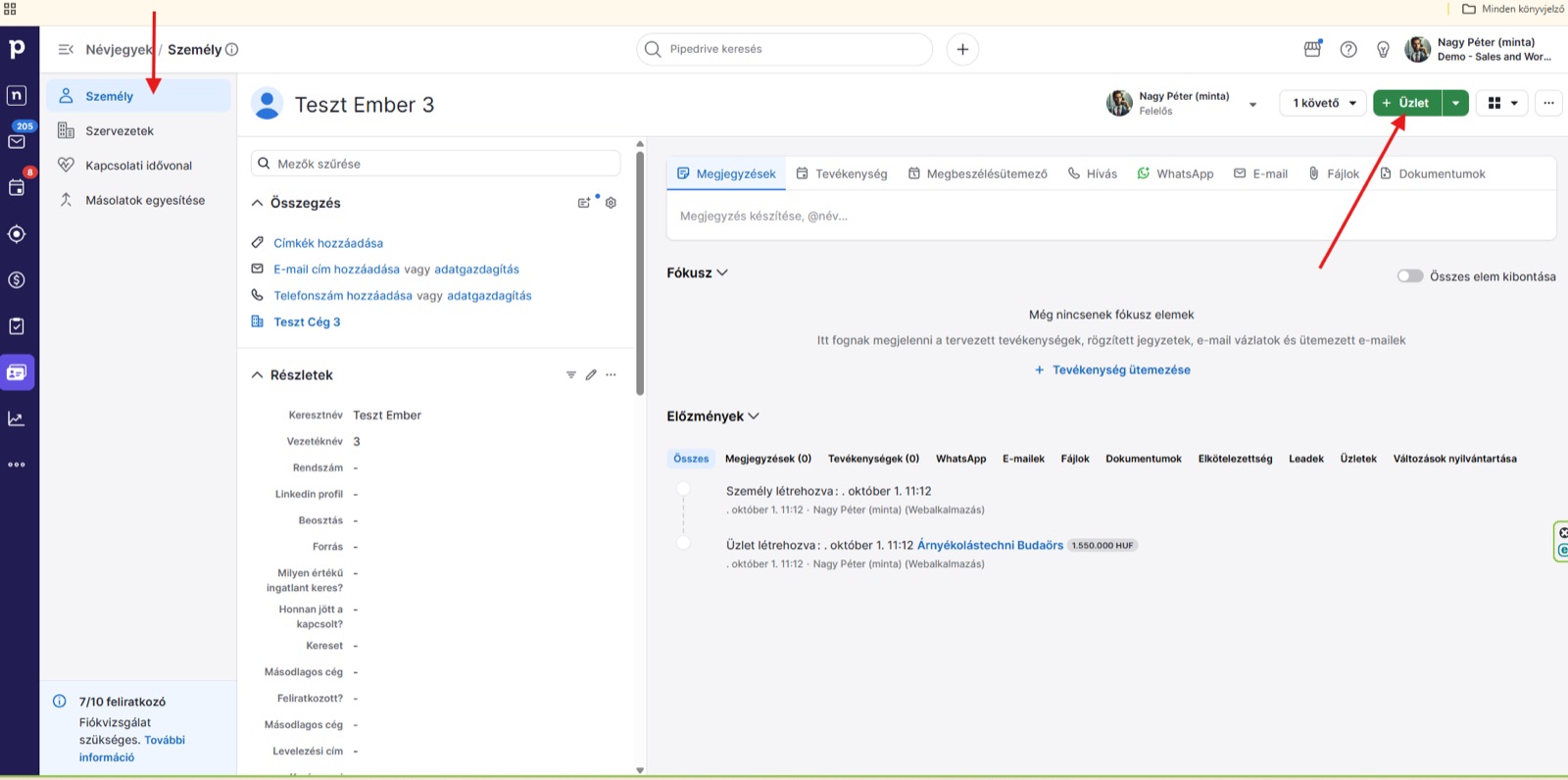The width and height of the screenshot is (1568, 780).
Task: Open the Árnyékolástechni Budaörs deal link
Action: click(990, 546)
